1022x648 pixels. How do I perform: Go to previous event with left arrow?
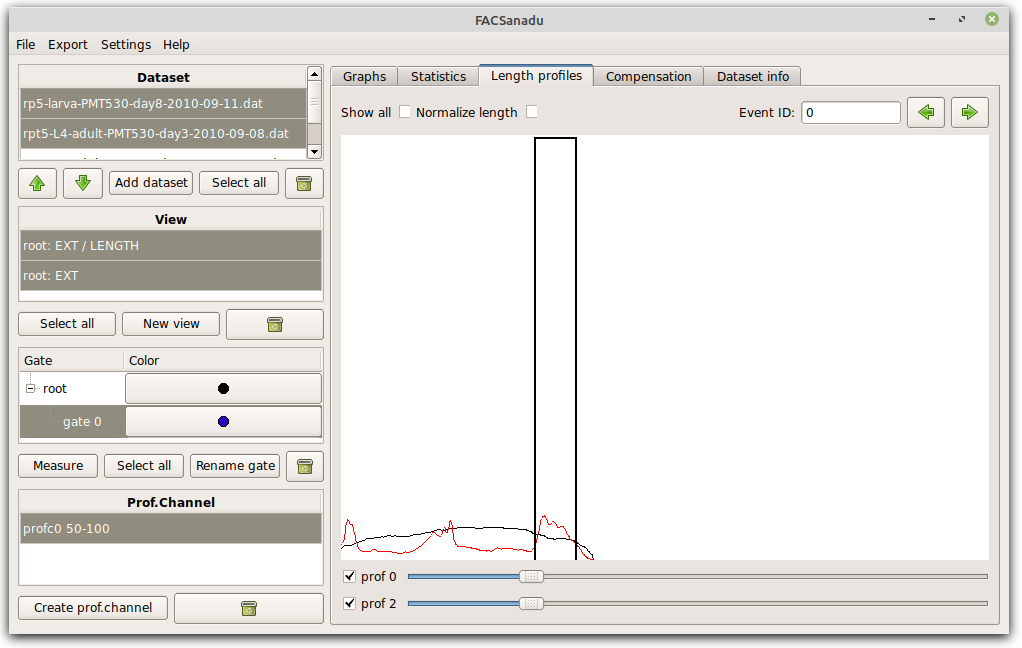(x=926, y=112)
